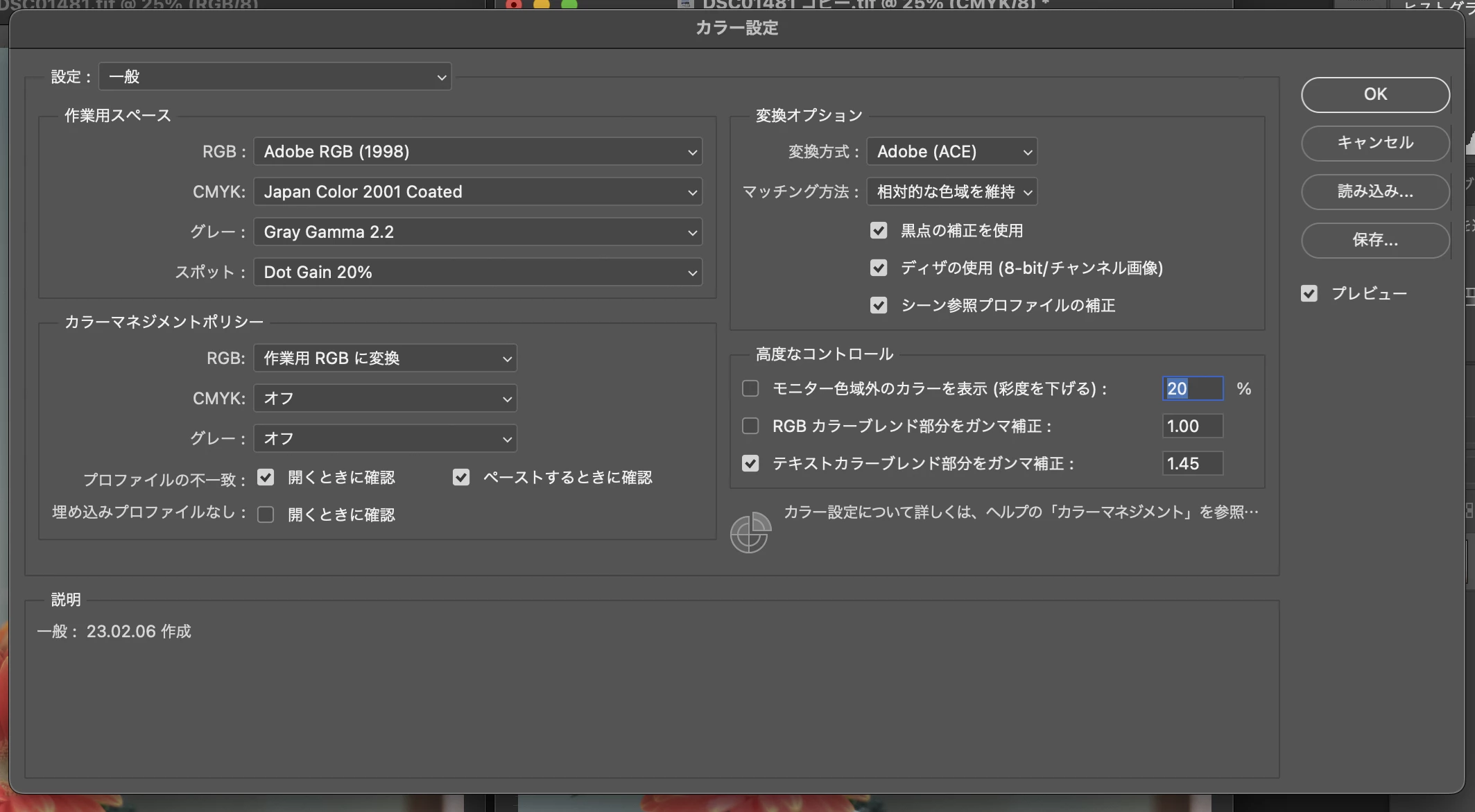This screenshot has height=812, width=1475.
Task: Enable desaturate monitor colors checkbox
Action: (750, 388)
